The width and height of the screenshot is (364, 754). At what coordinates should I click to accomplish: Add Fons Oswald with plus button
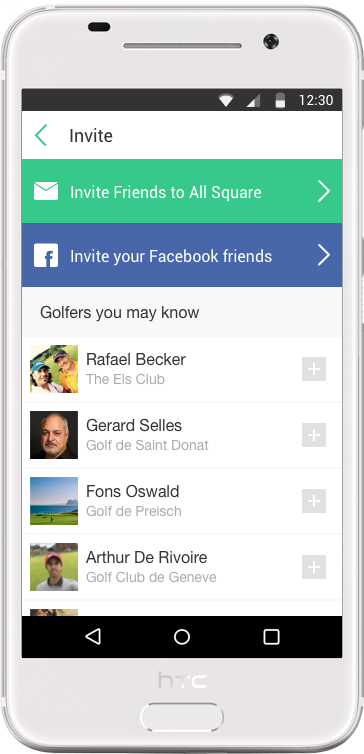click(x=314, y=501)
